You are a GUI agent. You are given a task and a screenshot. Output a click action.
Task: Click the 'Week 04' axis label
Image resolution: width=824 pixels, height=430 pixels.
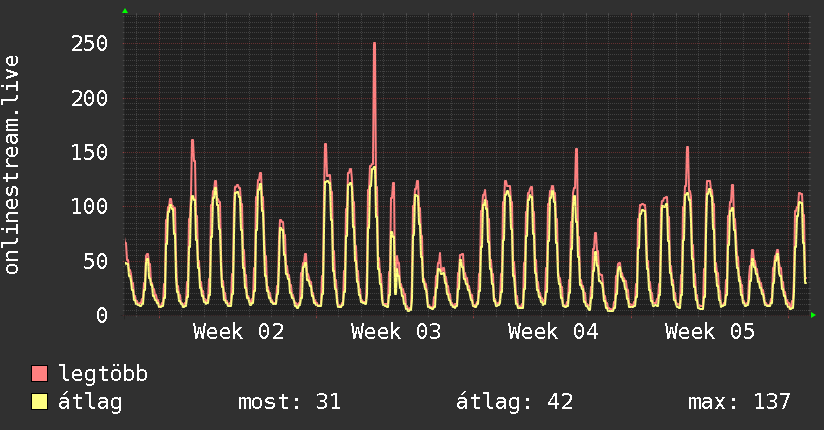(x=553, y=332)
